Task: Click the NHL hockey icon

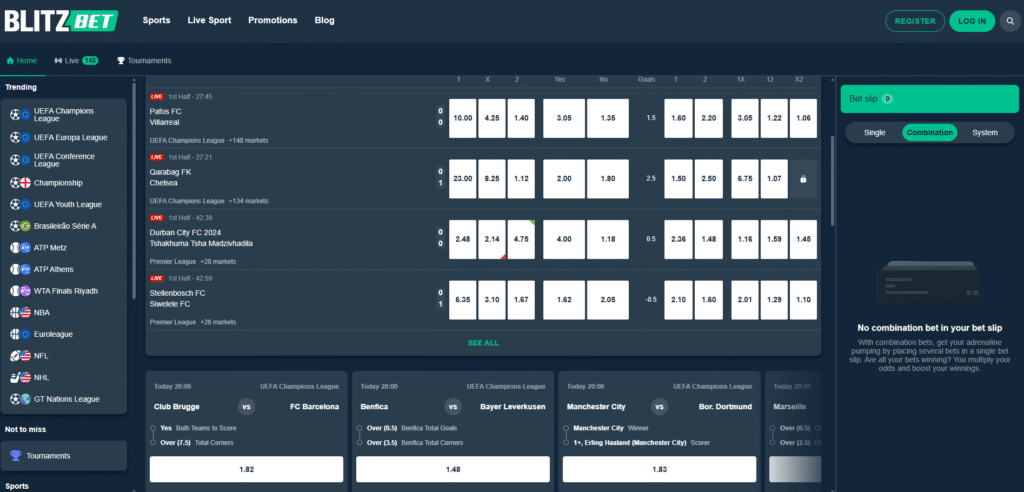Action: click(21, 378)
